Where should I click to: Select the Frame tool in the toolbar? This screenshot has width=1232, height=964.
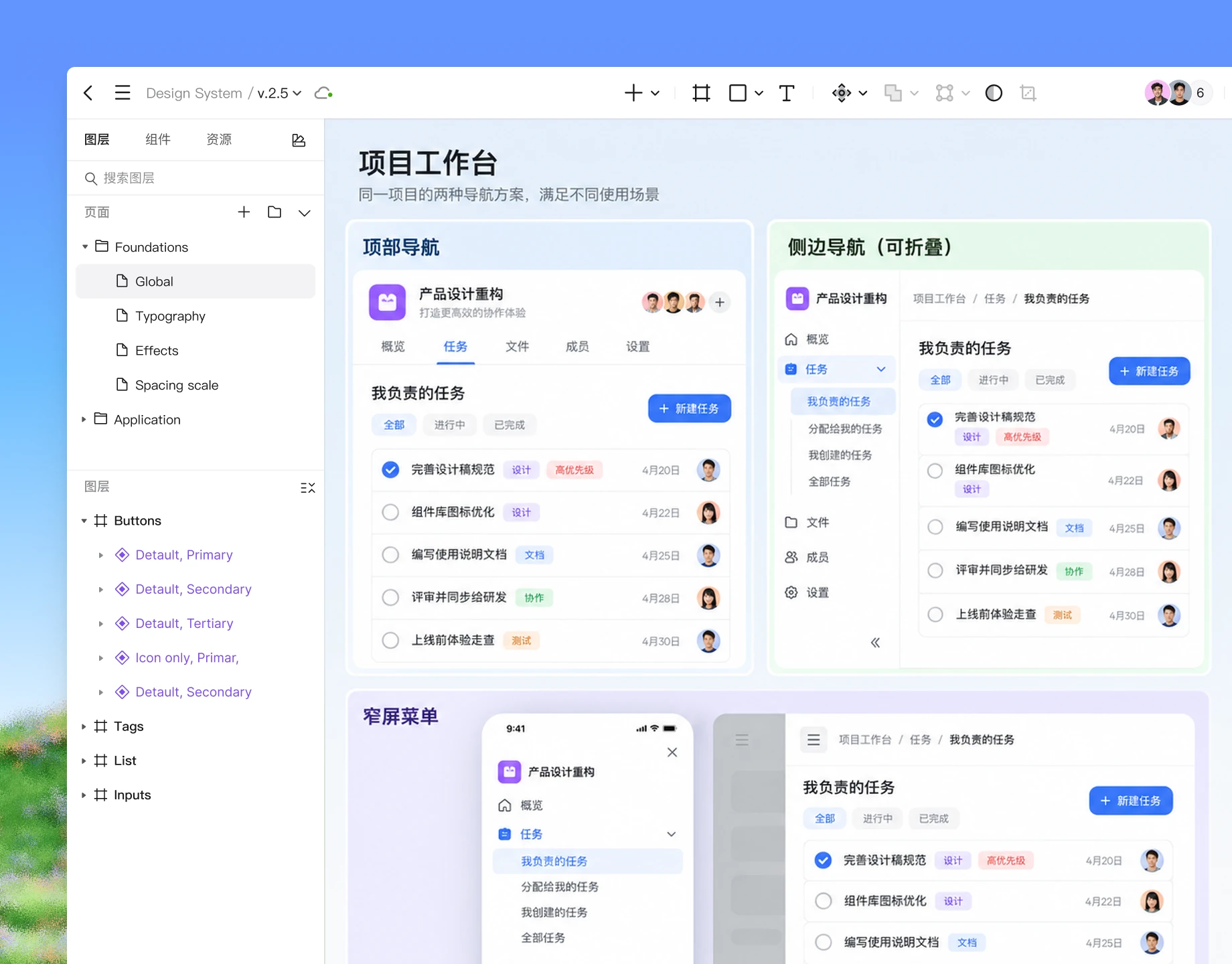pos(701,93)
